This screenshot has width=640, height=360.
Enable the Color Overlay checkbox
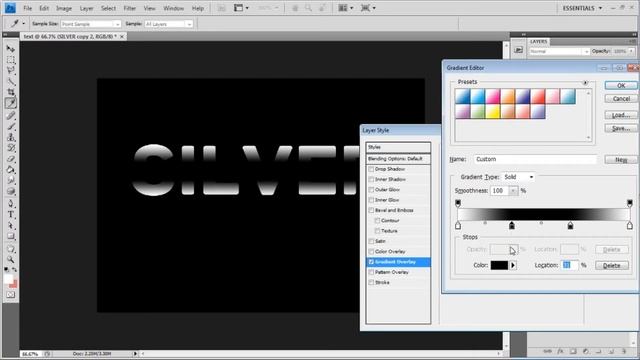tap(371, 251)
